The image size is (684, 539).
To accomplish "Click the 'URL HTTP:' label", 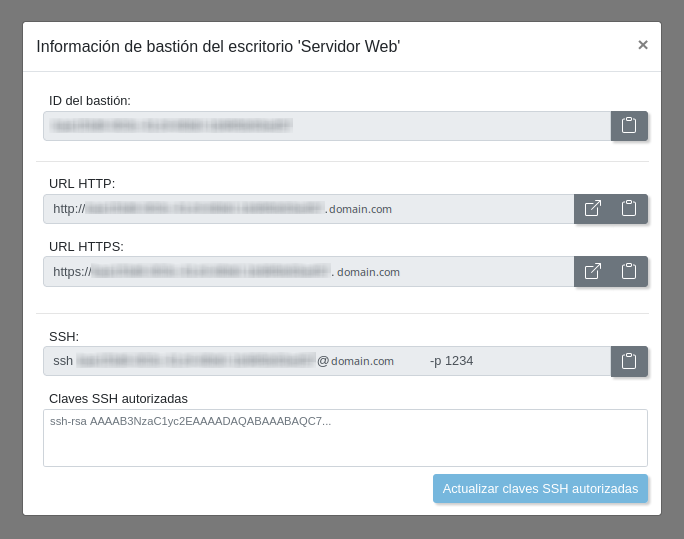I will [82, 183].
